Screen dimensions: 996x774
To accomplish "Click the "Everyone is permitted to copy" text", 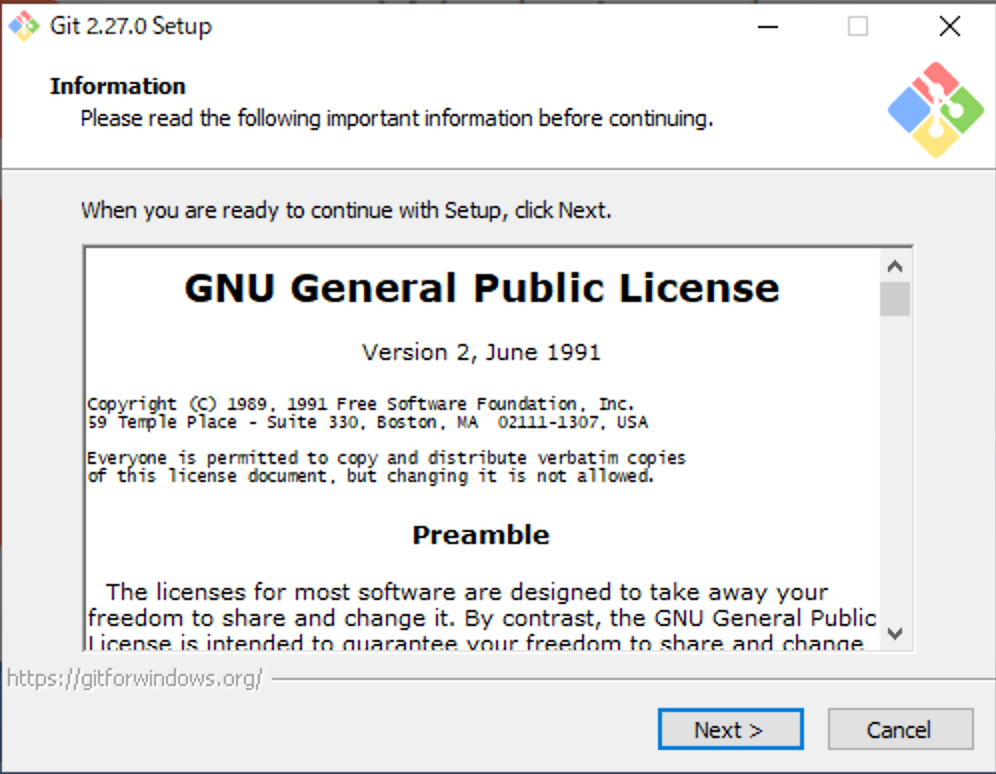I will coord(386,458).
